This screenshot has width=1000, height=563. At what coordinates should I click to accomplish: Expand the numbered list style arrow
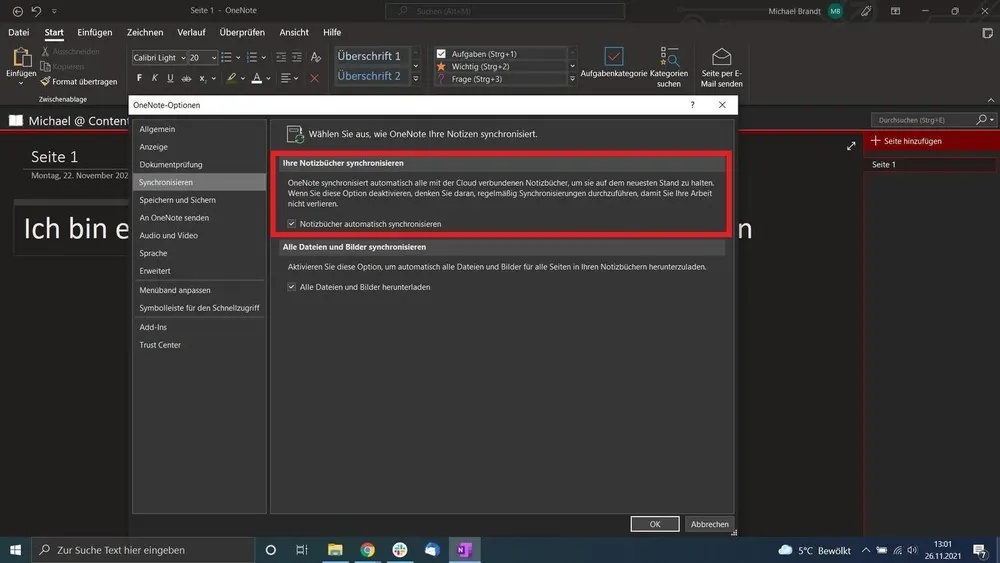point(263,58)
